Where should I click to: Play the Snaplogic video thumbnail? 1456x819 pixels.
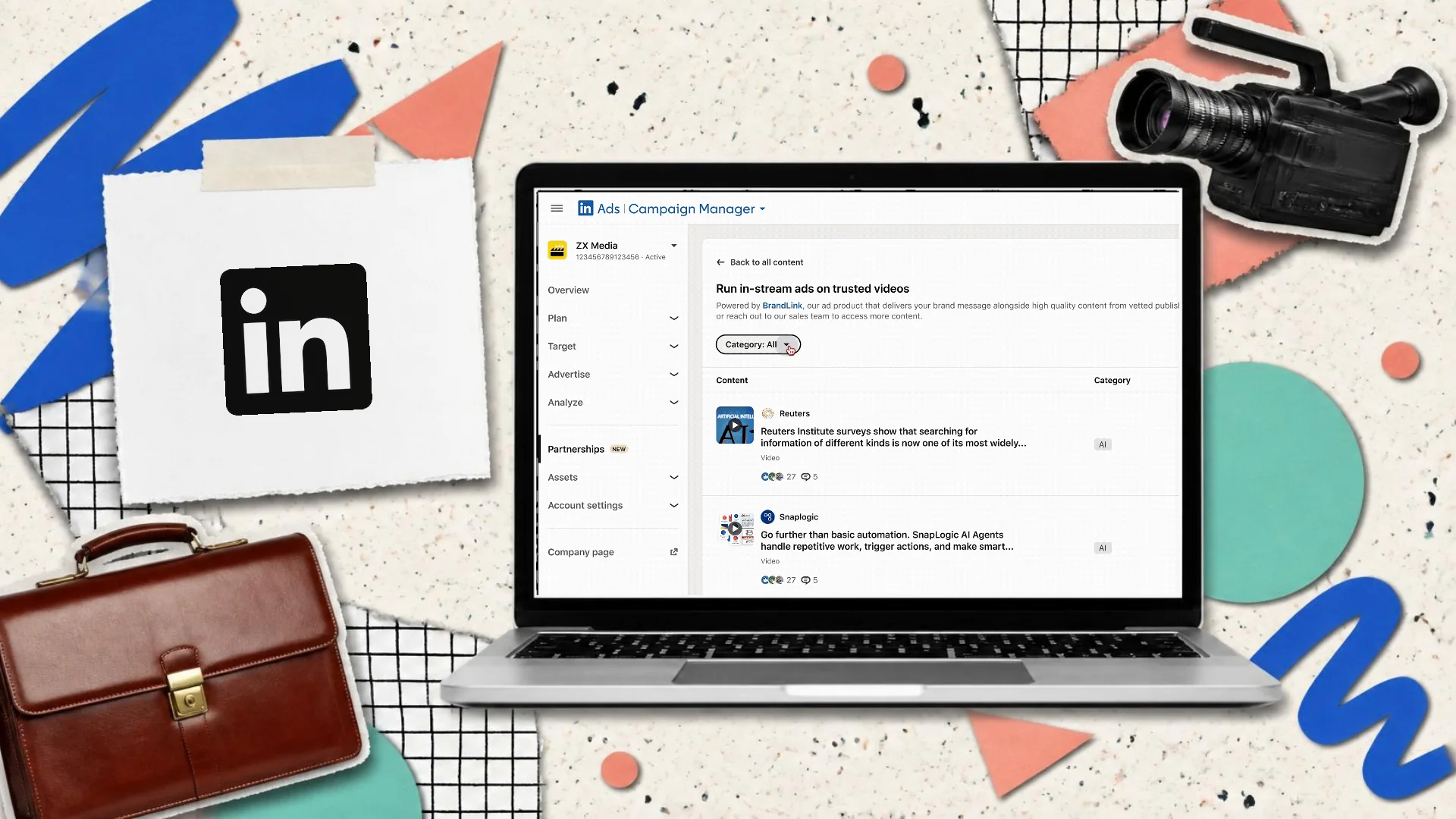point(735,529)
